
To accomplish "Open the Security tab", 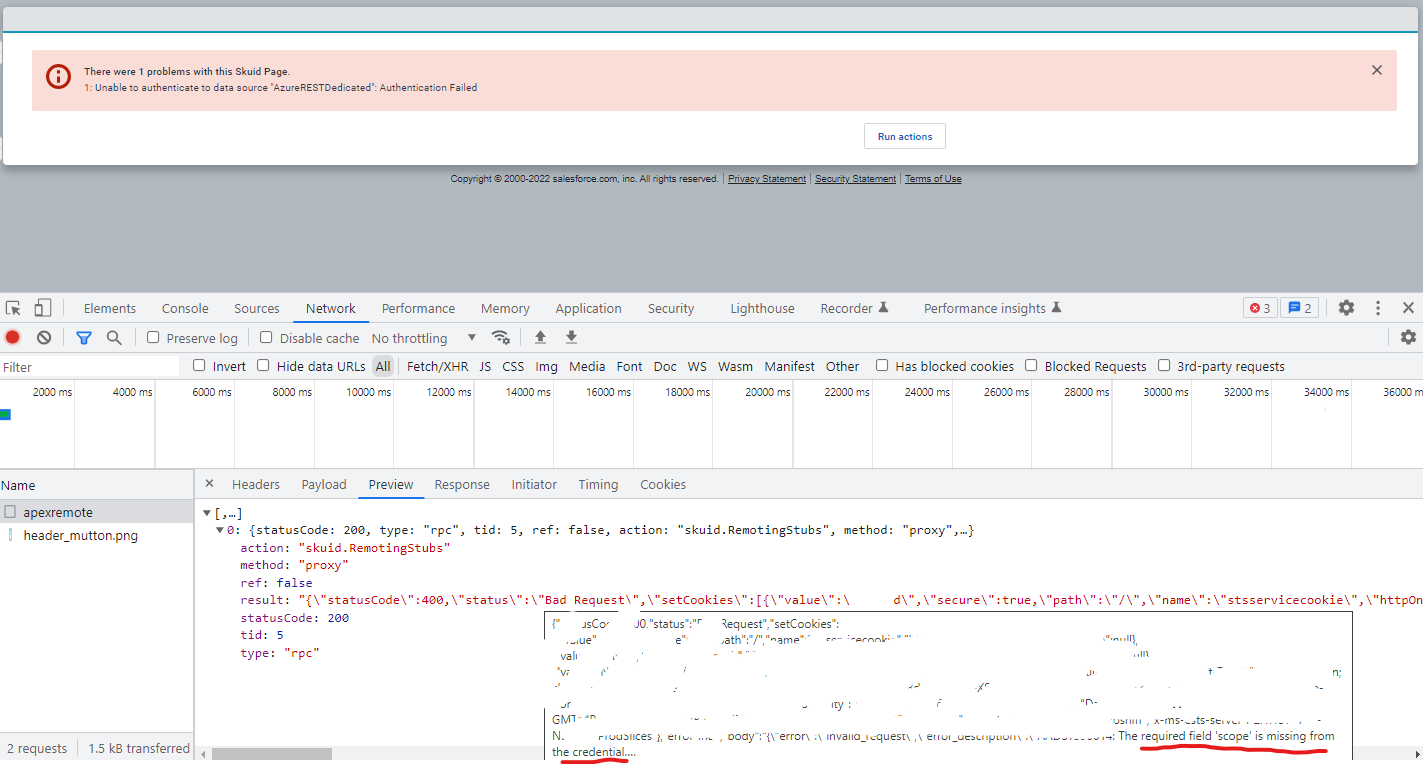I will pyautogui.click(x=671, y=308).
